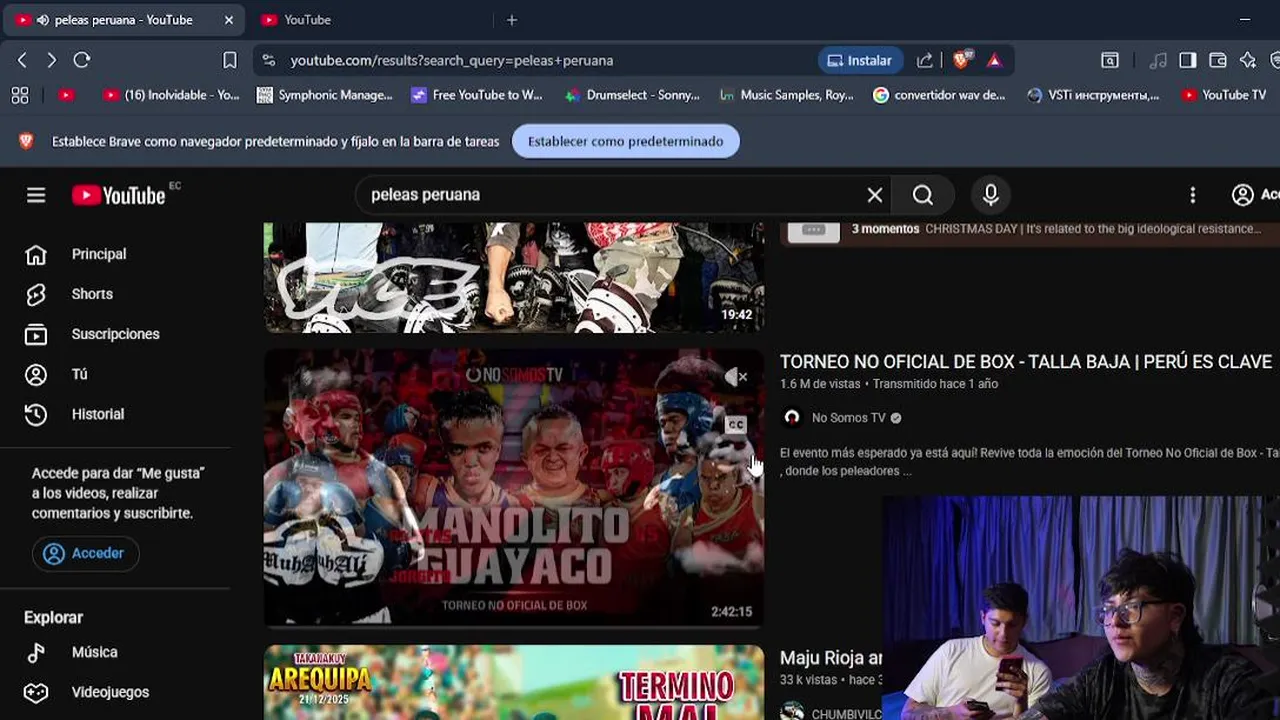Close the peleas peruana tab
The image size is (1280, 720).
(228, 20)
